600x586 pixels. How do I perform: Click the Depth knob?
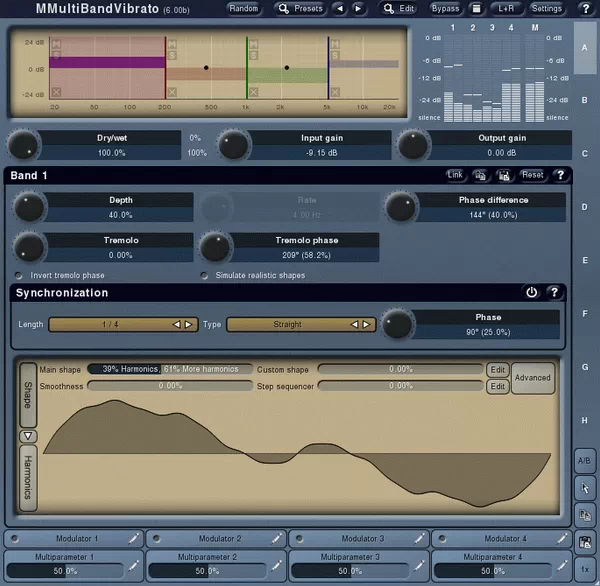pyautogui.click(x=29, y=207)
